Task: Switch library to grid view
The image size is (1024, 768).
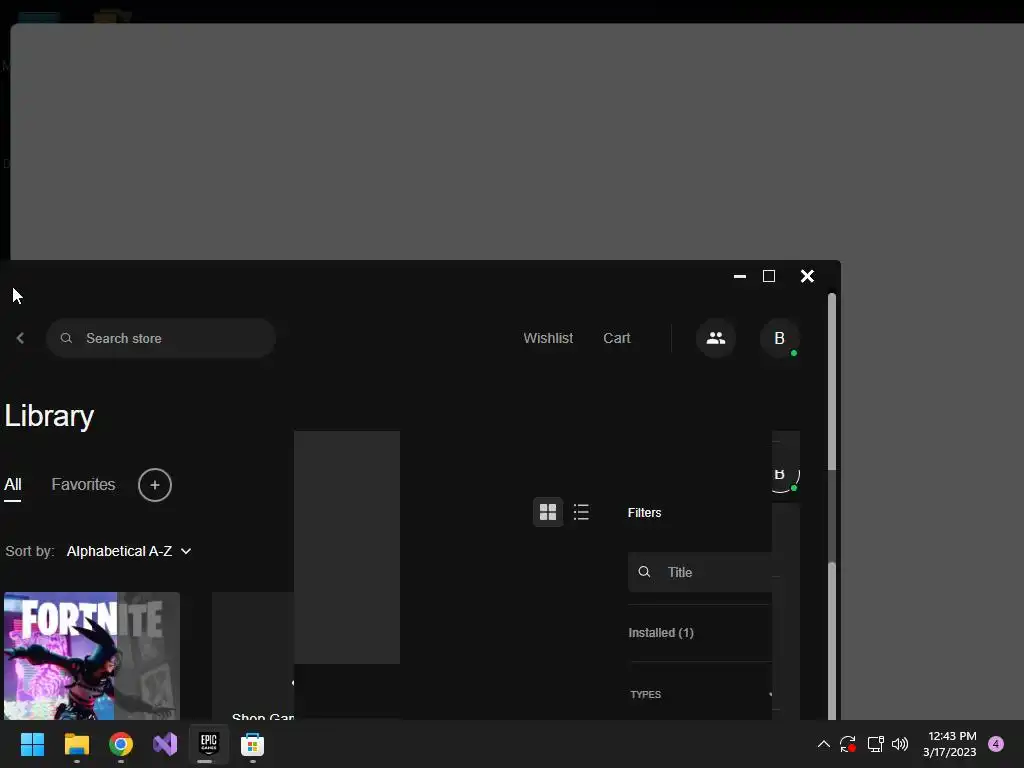Action: pos(548,512)
